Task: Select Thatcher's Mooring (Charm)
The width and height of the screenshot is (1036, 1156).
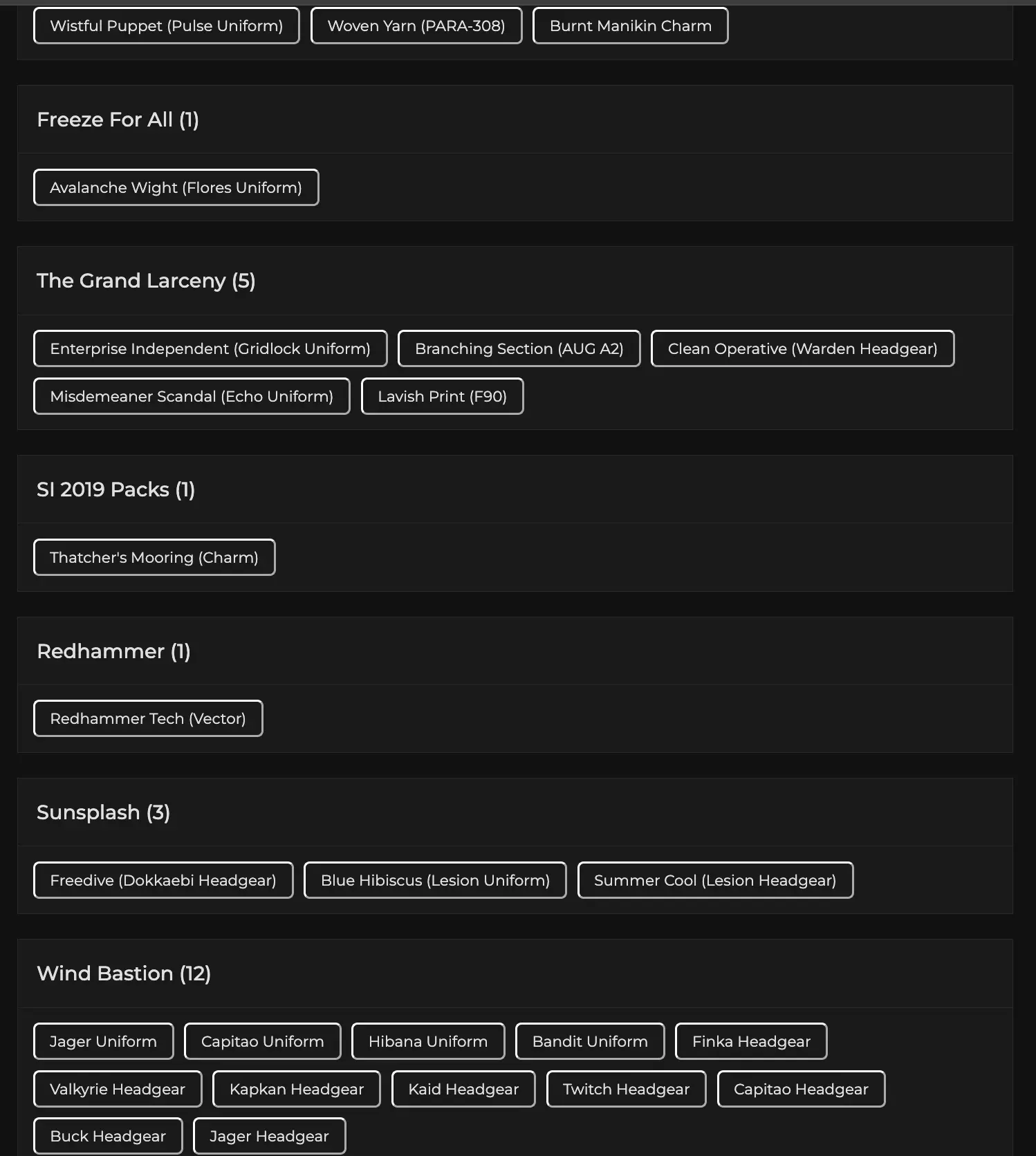Action: (x=154, y=558)
